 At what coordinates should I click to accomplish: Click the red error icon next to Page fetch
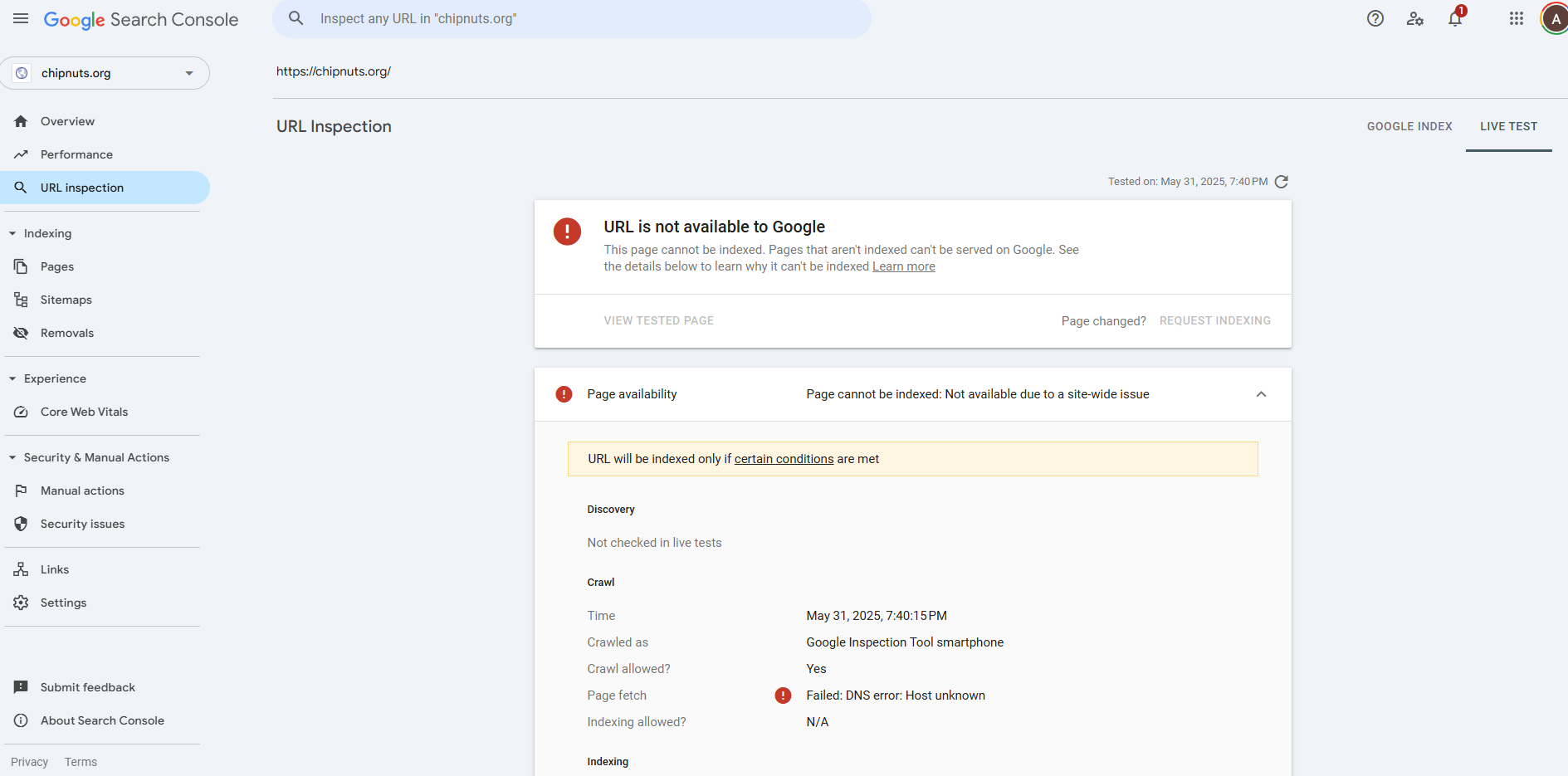tap(783, 695)
